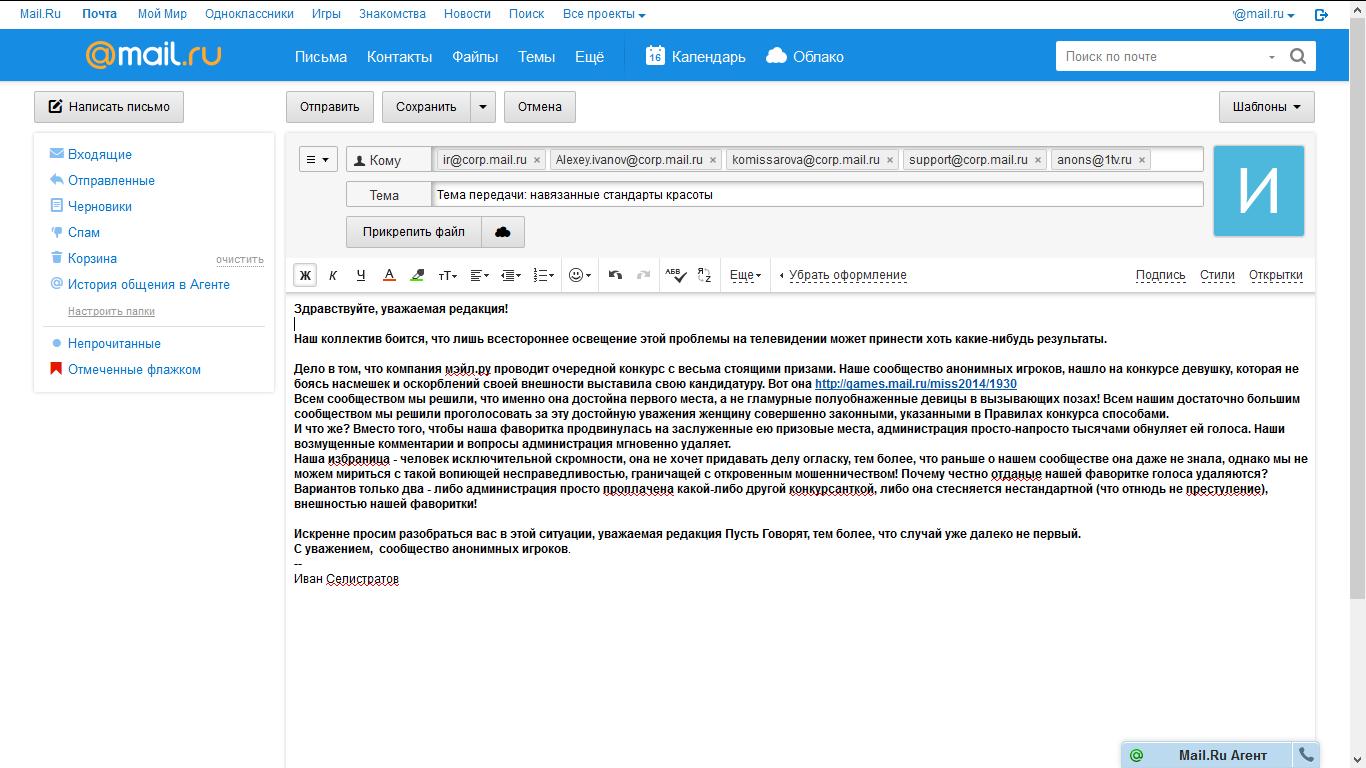Open История общения в Агенте

(x=149, y=285)
